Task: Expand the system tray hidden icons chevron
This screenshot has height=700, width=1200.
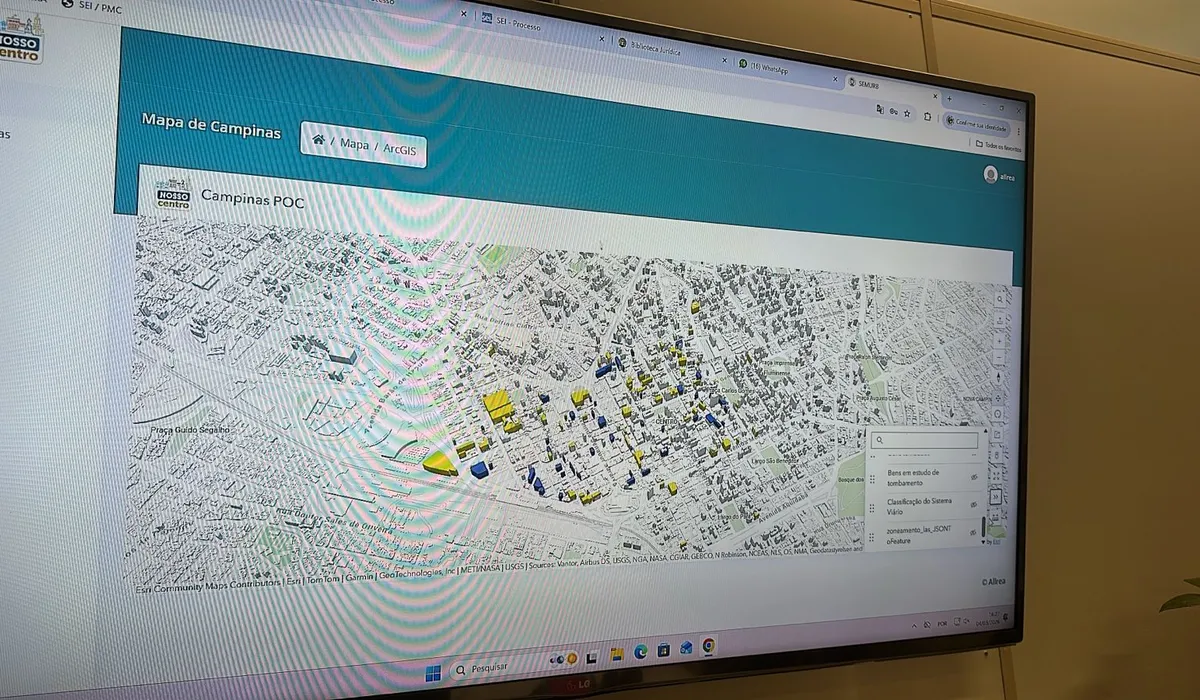Action: tap(915, 623)
